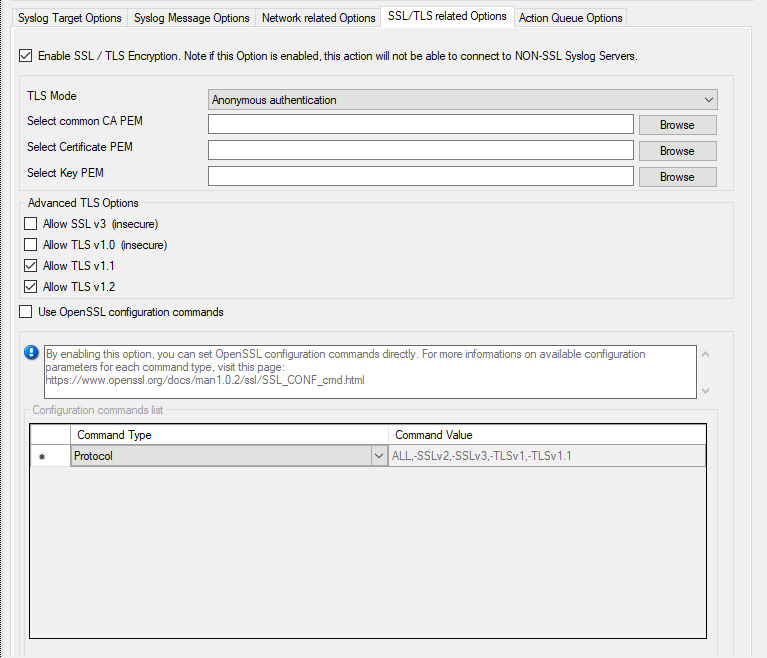Click the Command Value cell
This screenshot has width=767, height=658.
(x=547, y=456)
